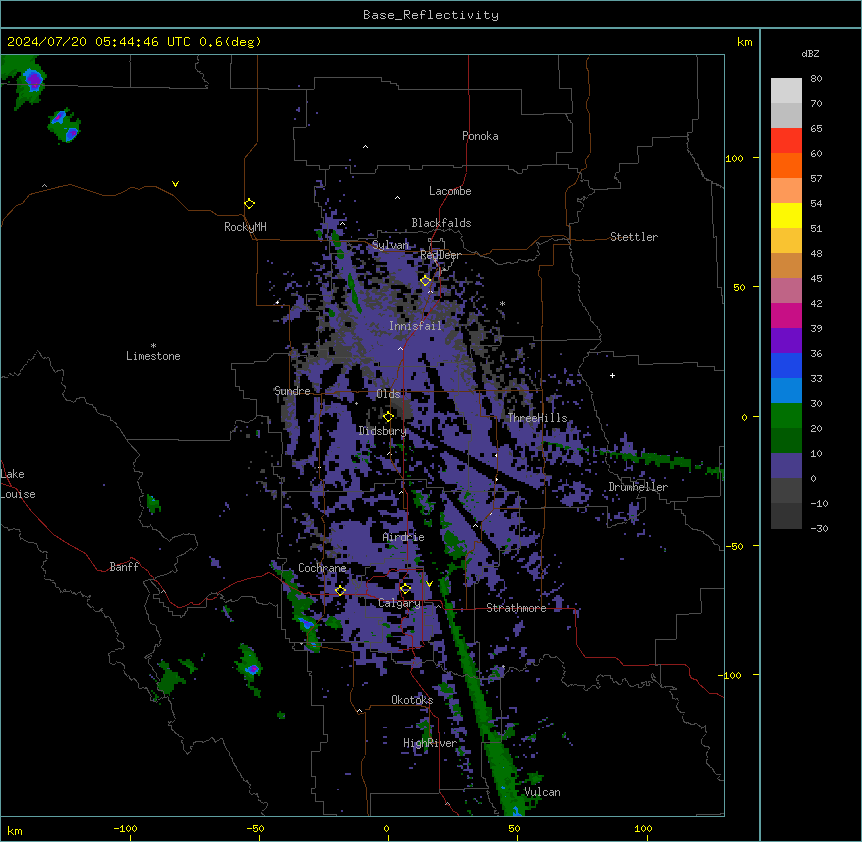Select the Banff label
The width and height of the screenshot is (862, 842).
pyautogui.click(x=124, y=567)
